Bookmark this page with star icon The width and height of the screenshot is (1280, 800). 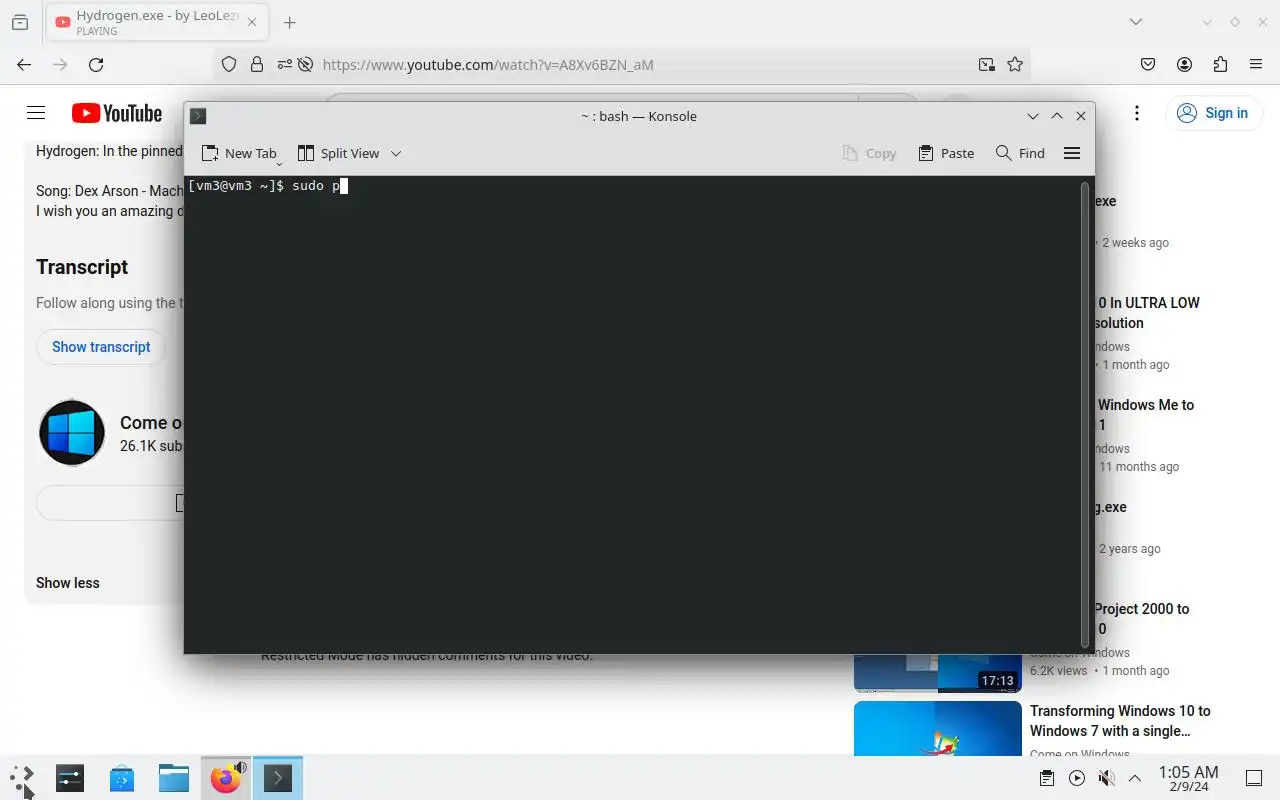coord(1015,64)
